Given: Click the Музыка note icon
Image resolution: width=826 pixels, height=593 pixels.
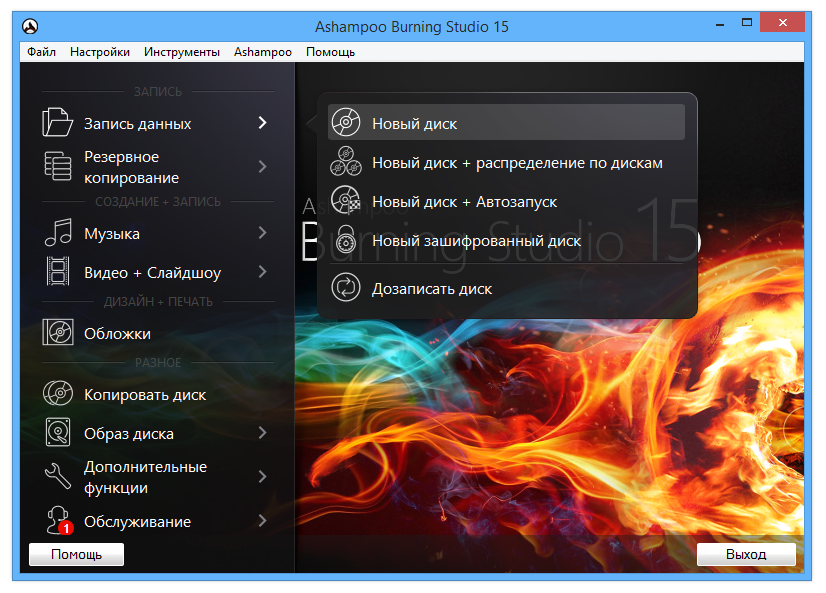Looking at the screenshot, I should pos(58,232).
